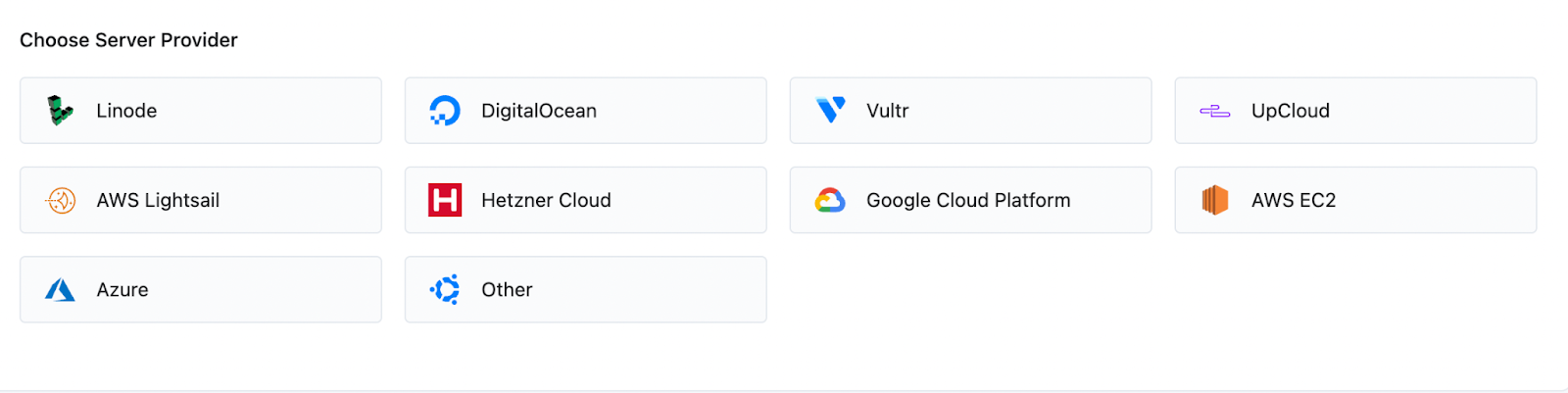Click the red Hetzner H logo
1568x393 pixels.
point(445,200)
